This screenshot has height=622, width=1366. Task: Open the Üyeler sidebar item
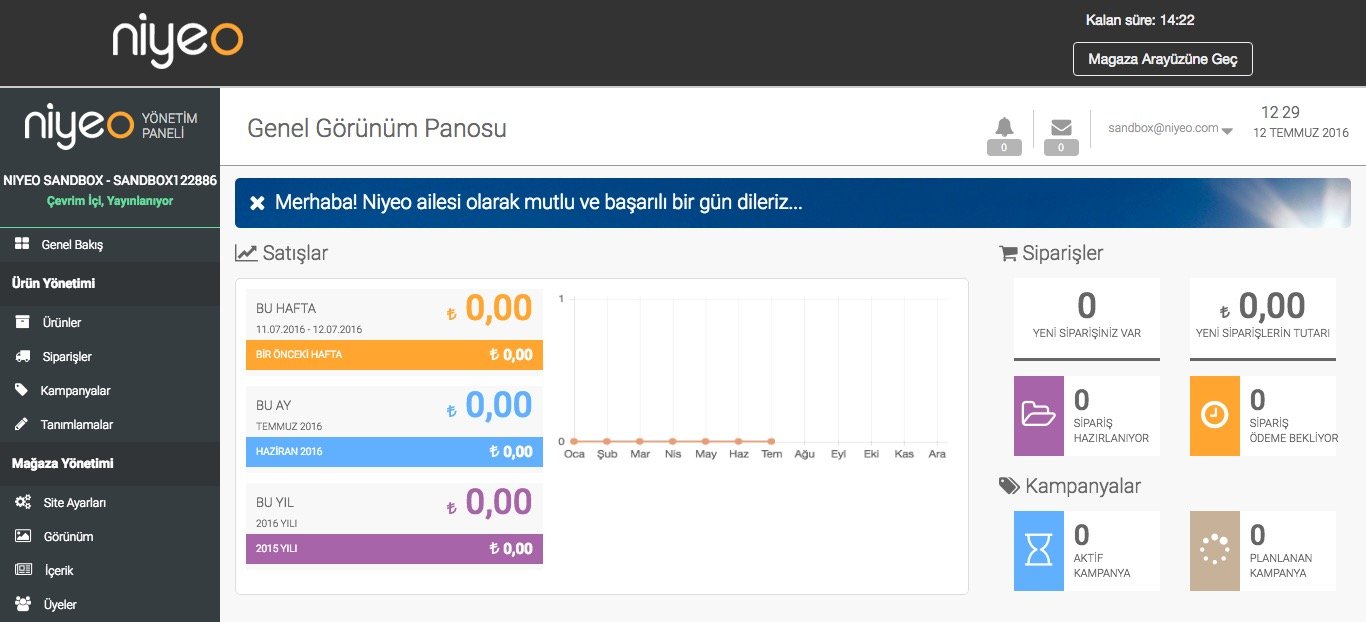pyautogui.click(x=60, y=605)
